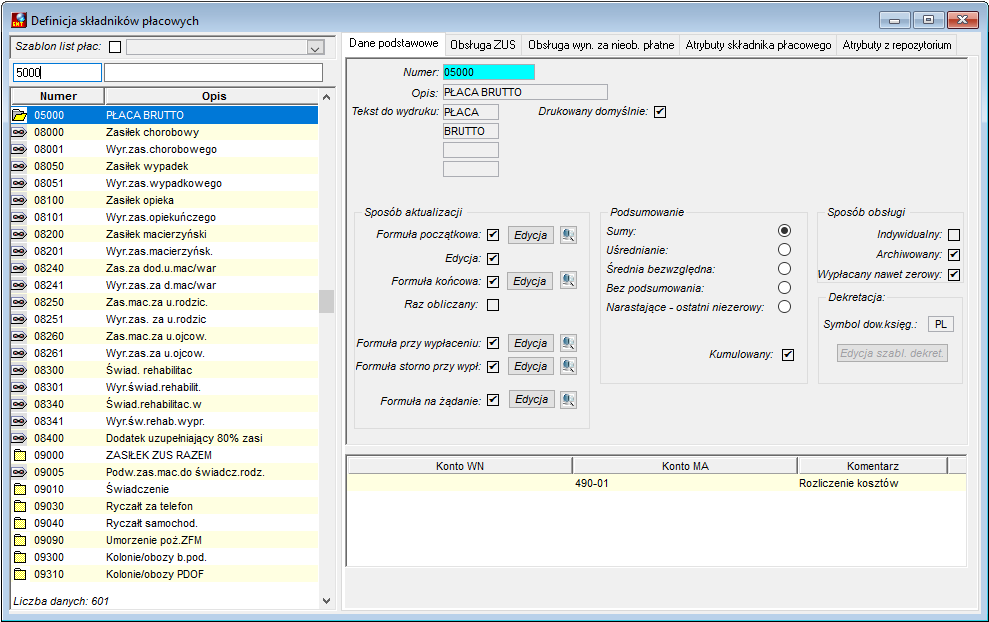Click the scroll up arrow of the list
Image resolution: width=989 pixels, height=622 pixels.
pos(326,97)
